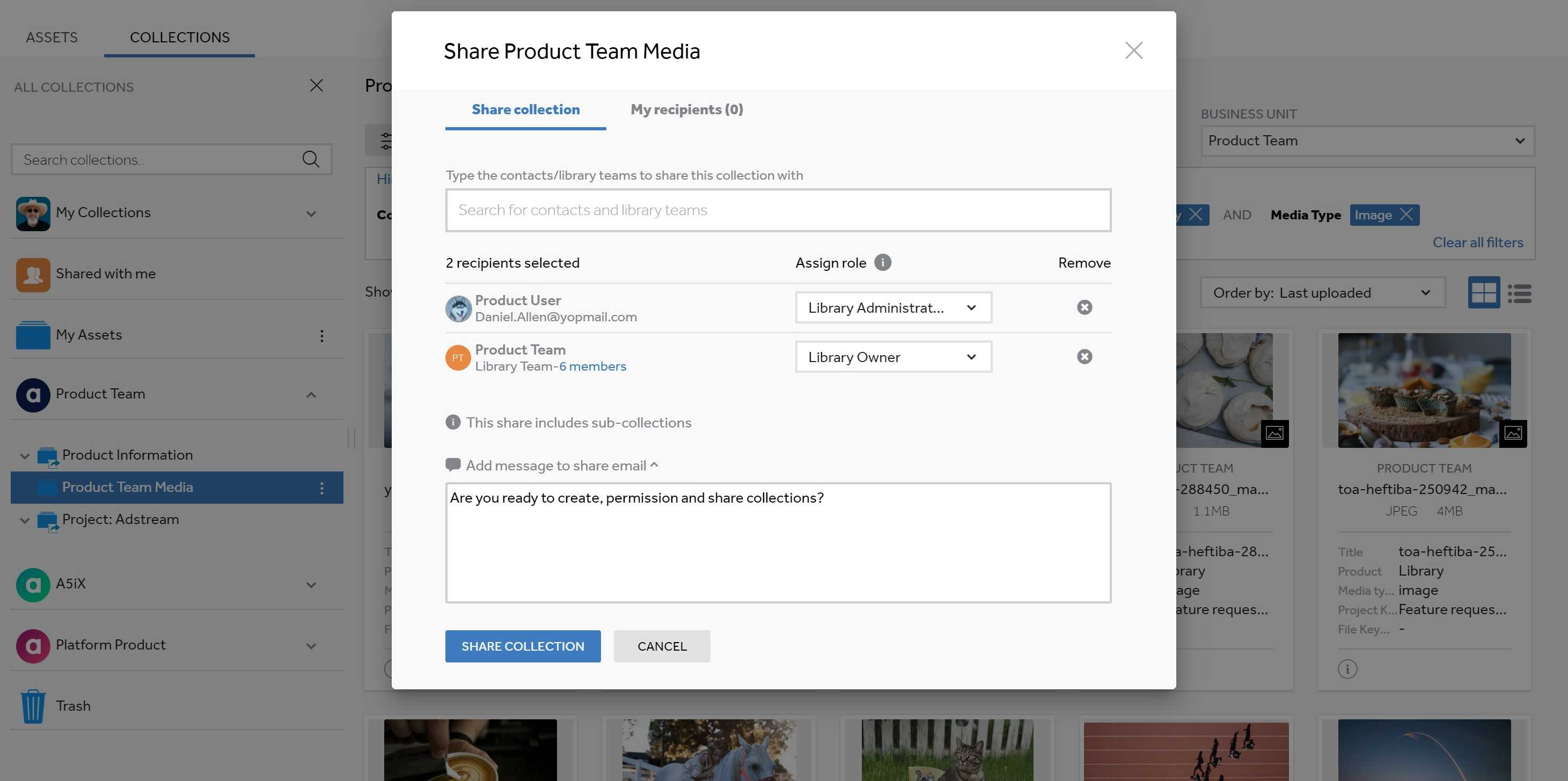Click the Trash bin icon
Screen dimensions: 1568x781
click(x=33, y=706)
